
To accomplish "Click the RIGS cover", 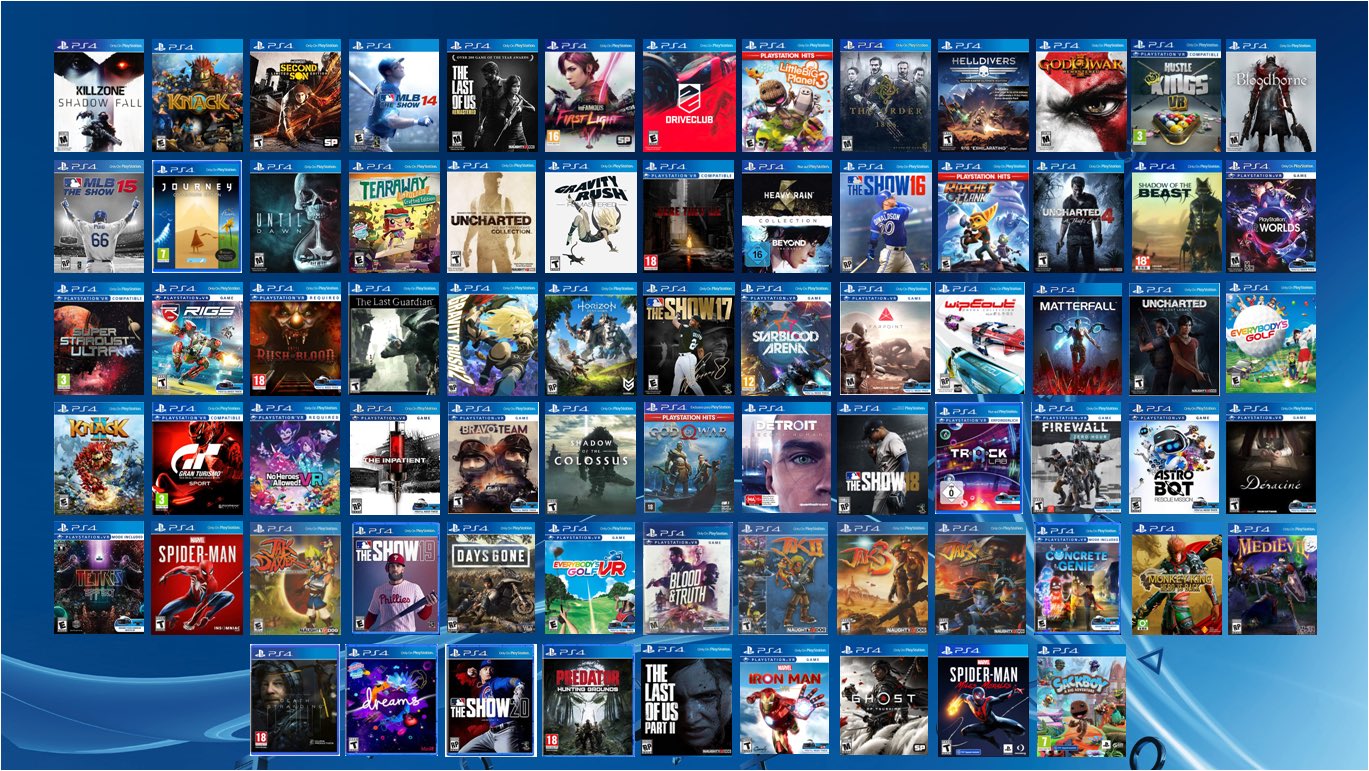I will pos(197,338).
